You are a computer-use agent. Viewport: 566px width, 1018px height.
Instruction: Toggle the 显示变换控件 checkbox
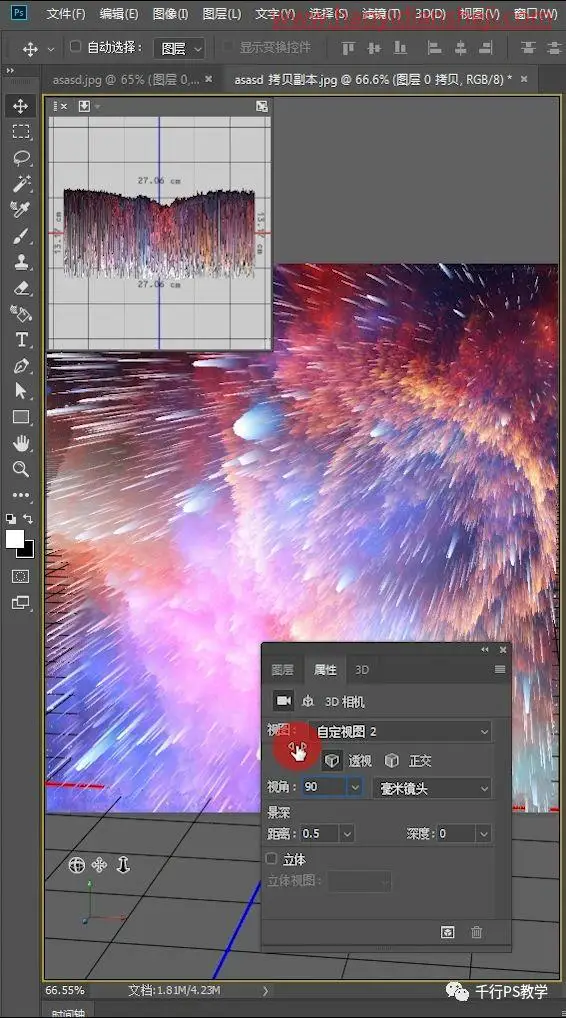tap(228, 47)
